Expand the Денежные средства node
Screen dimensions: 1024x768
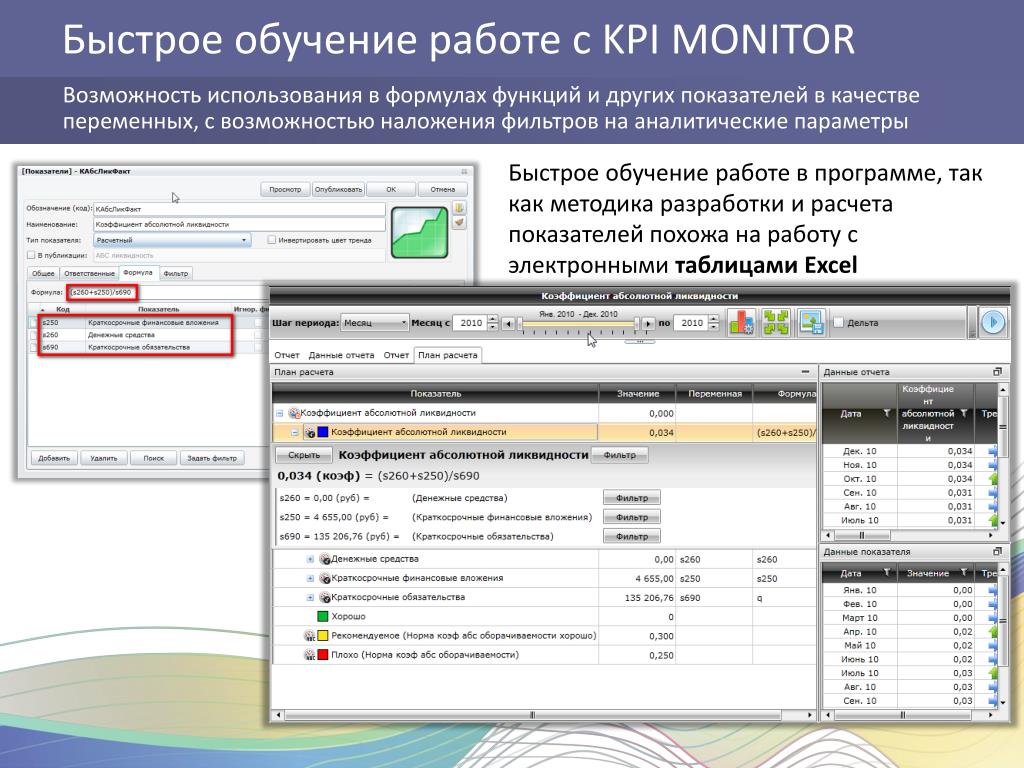(x=310, y=559)
